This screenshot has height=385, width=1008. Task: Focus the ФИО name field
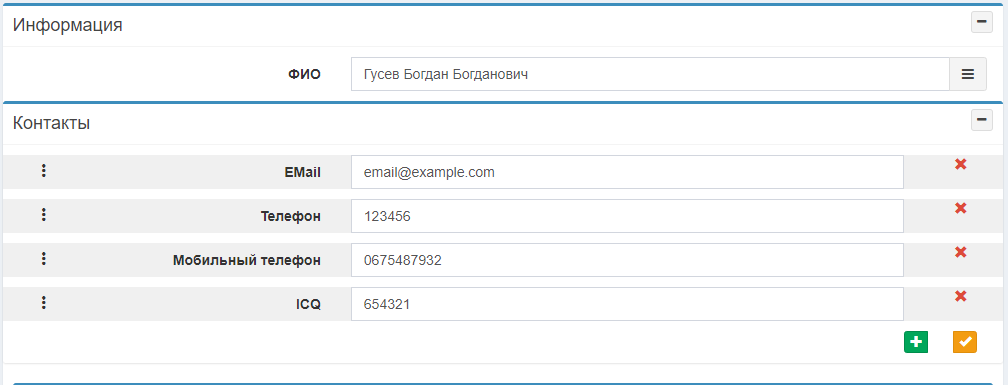(650, 74)
